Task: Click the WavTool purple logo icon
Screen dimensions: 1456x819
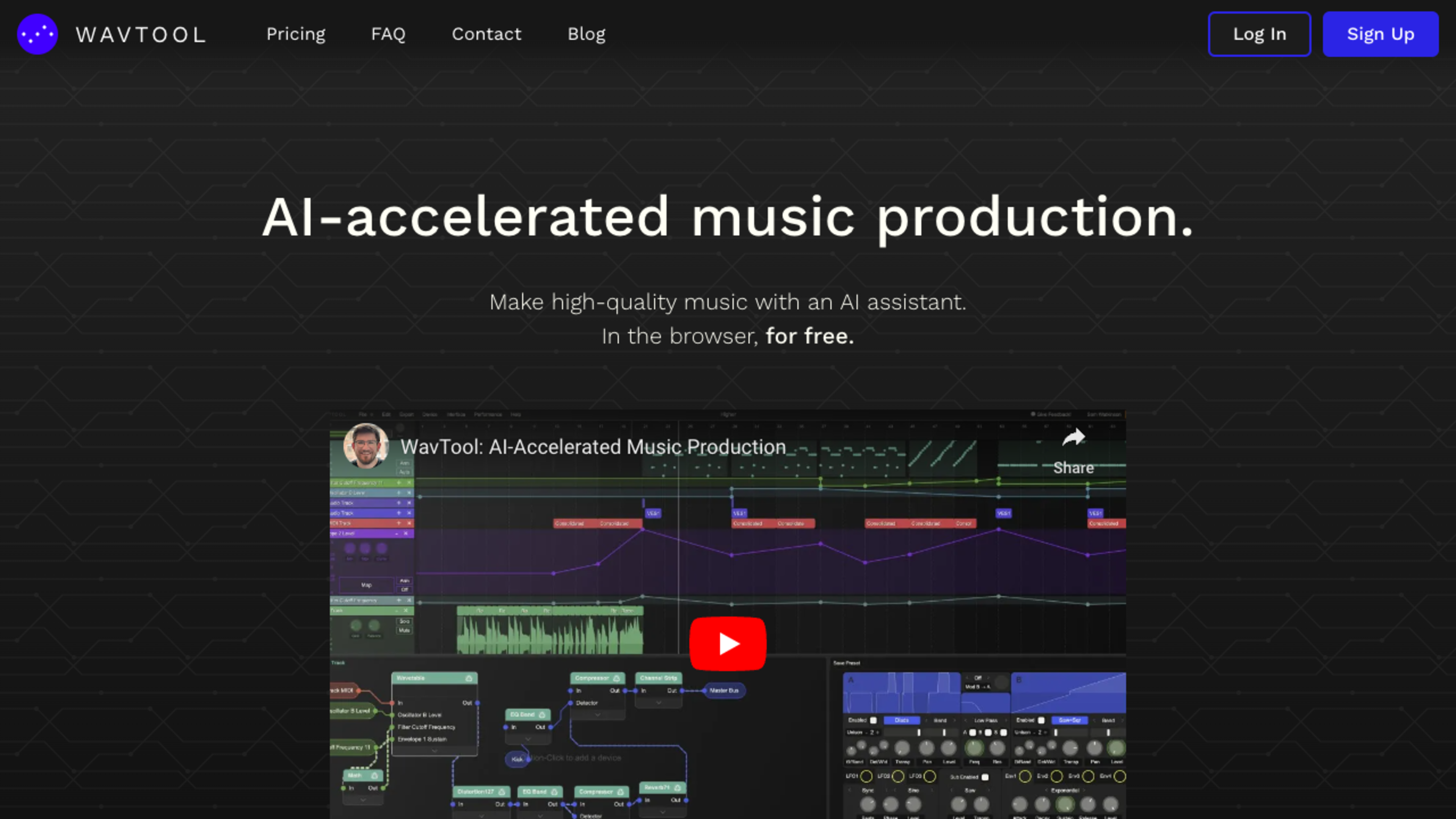Action: pyautogui.click(x=37, y=34)
